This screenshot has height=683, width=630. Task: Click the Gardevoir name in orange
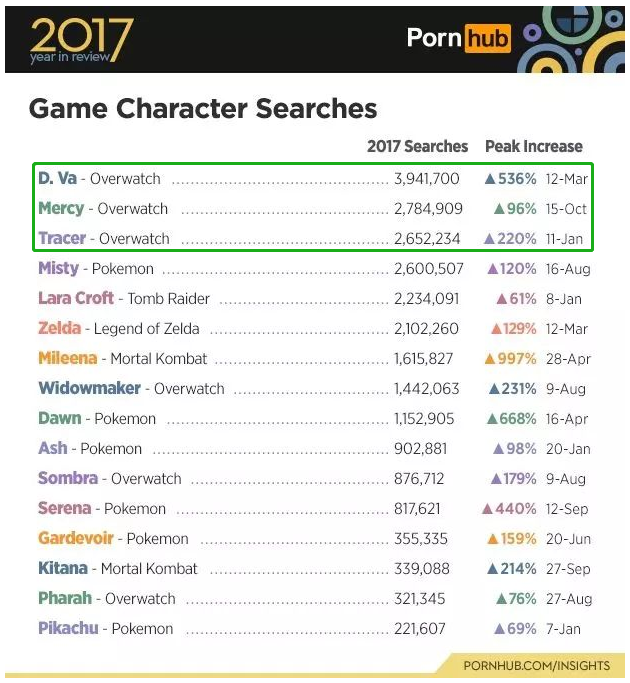[76, 538]
